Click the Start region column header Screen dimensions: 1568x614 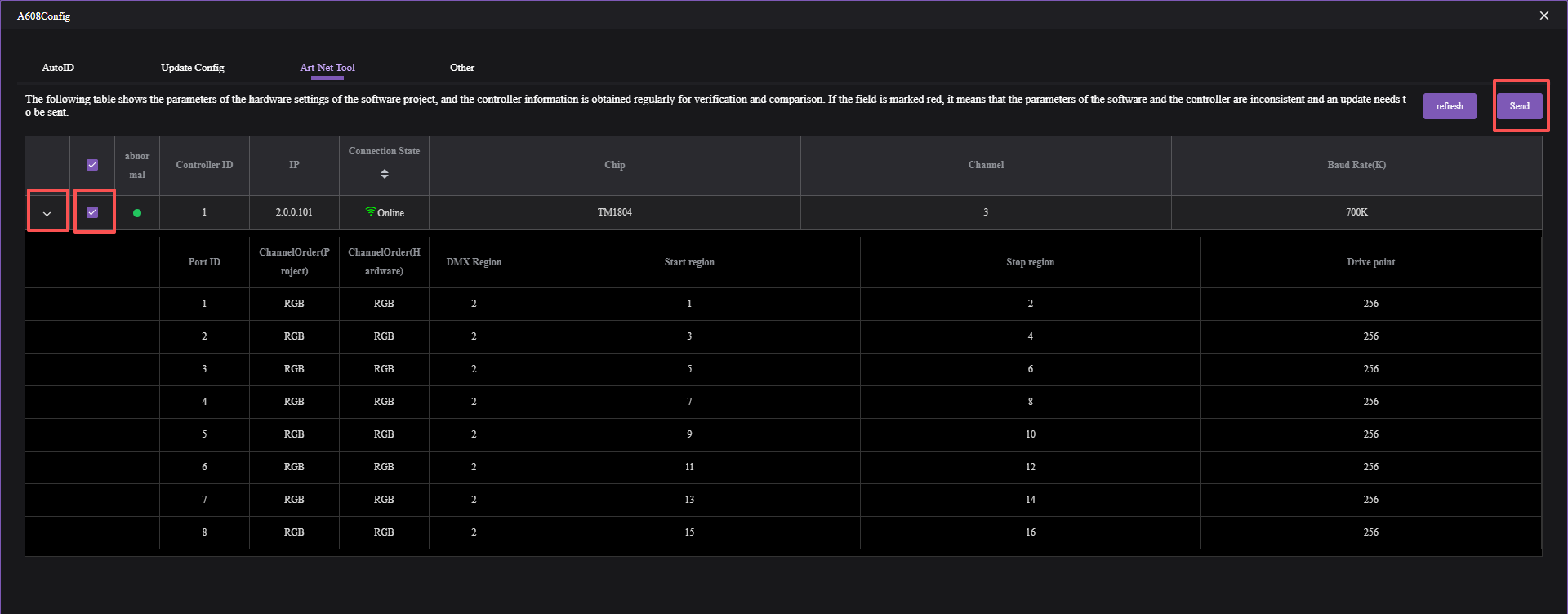click(x=689, y=262)
